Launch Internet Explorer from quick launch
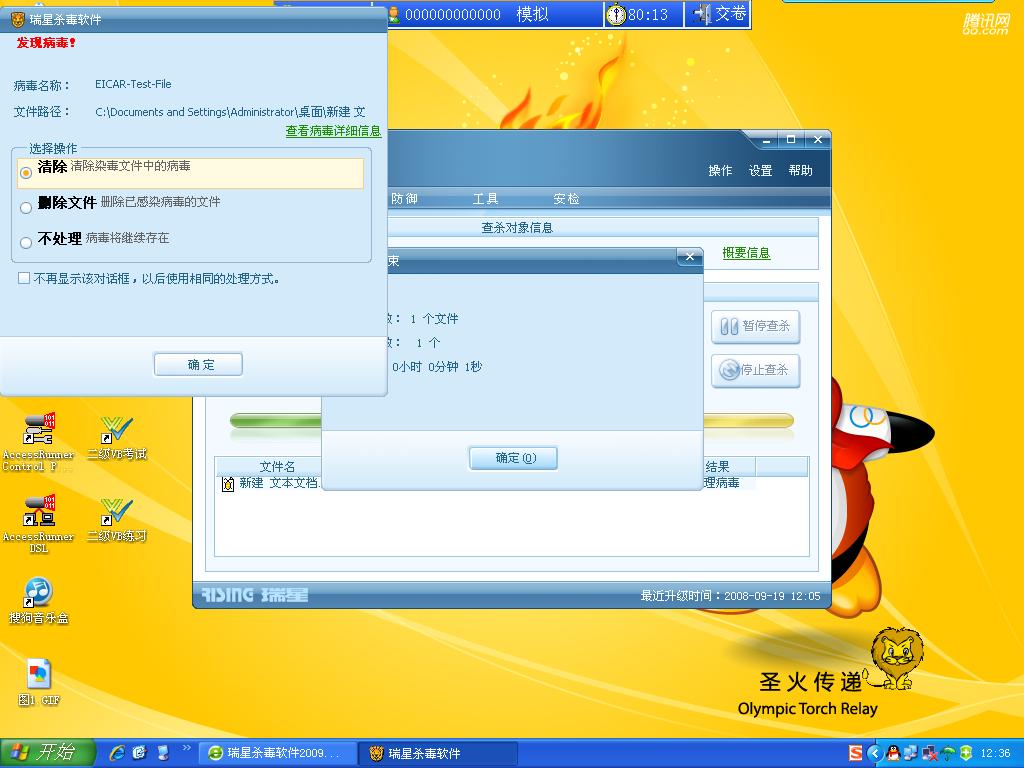This screenshot has width=1024, height=768. (x=117, y=753)
